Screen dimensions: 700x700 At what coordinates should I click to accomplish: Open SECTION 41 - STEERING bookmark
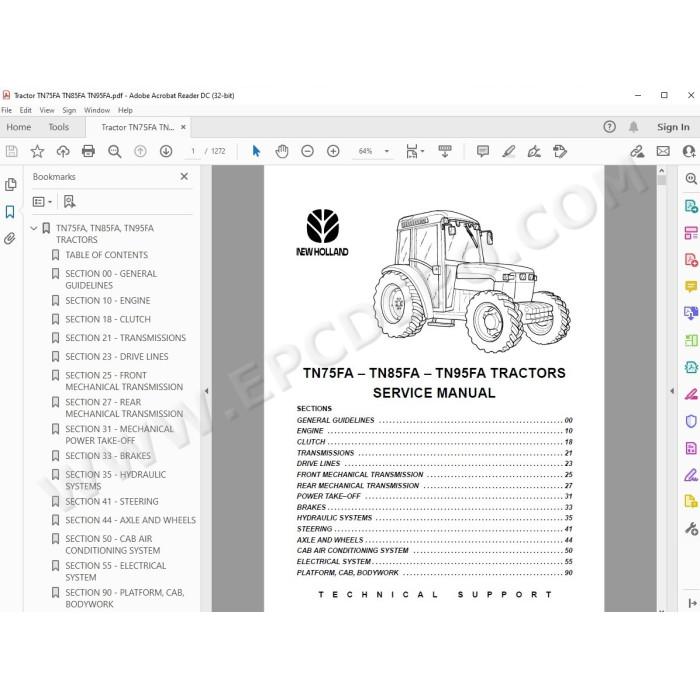[x=112, y=502]
